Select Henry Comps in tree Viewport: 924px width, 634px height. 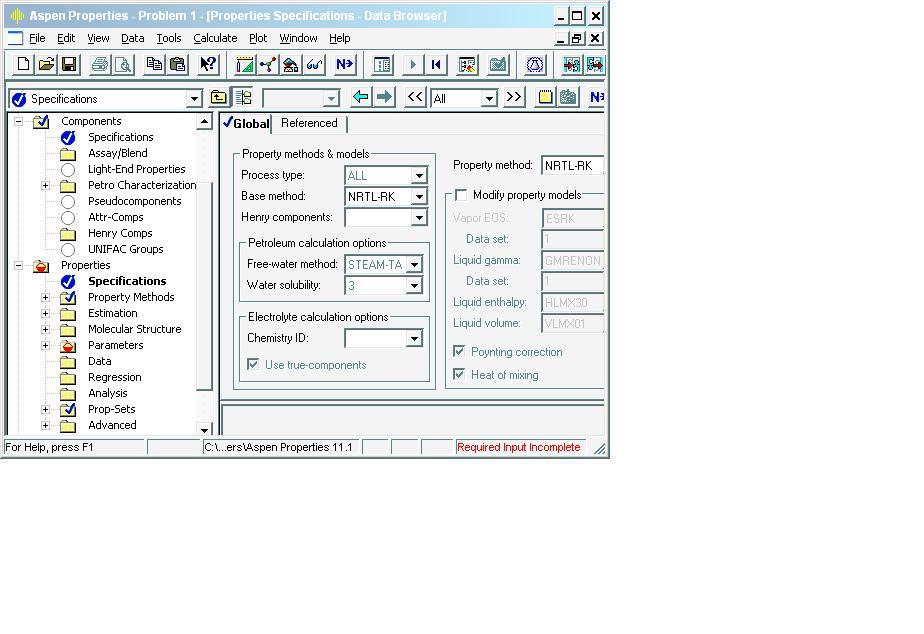[x=120, y=233]
